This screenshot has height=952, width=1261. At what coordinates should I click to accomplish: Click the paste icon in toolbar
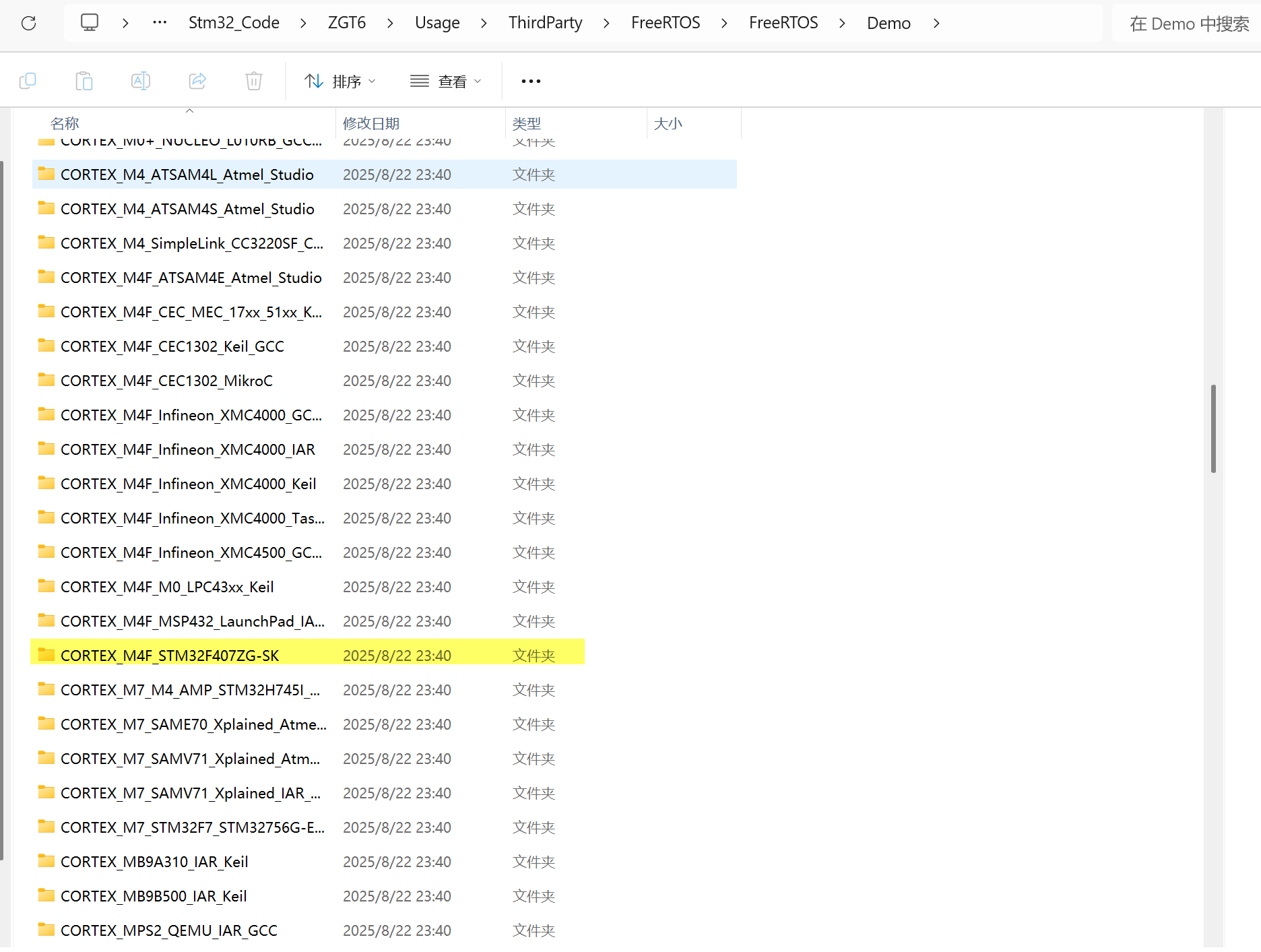[x=84, y=82]
